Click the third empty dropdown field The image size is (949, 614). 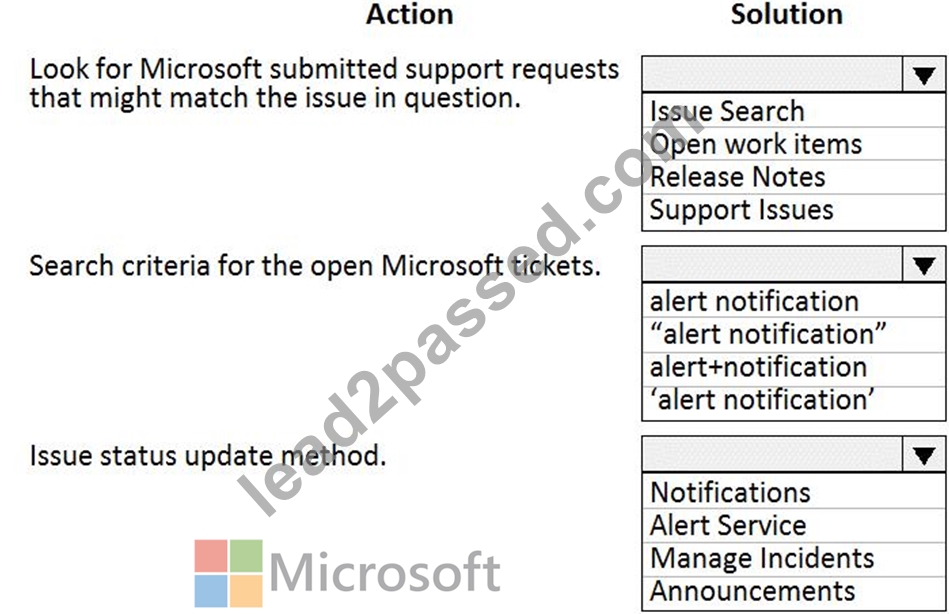772,455
